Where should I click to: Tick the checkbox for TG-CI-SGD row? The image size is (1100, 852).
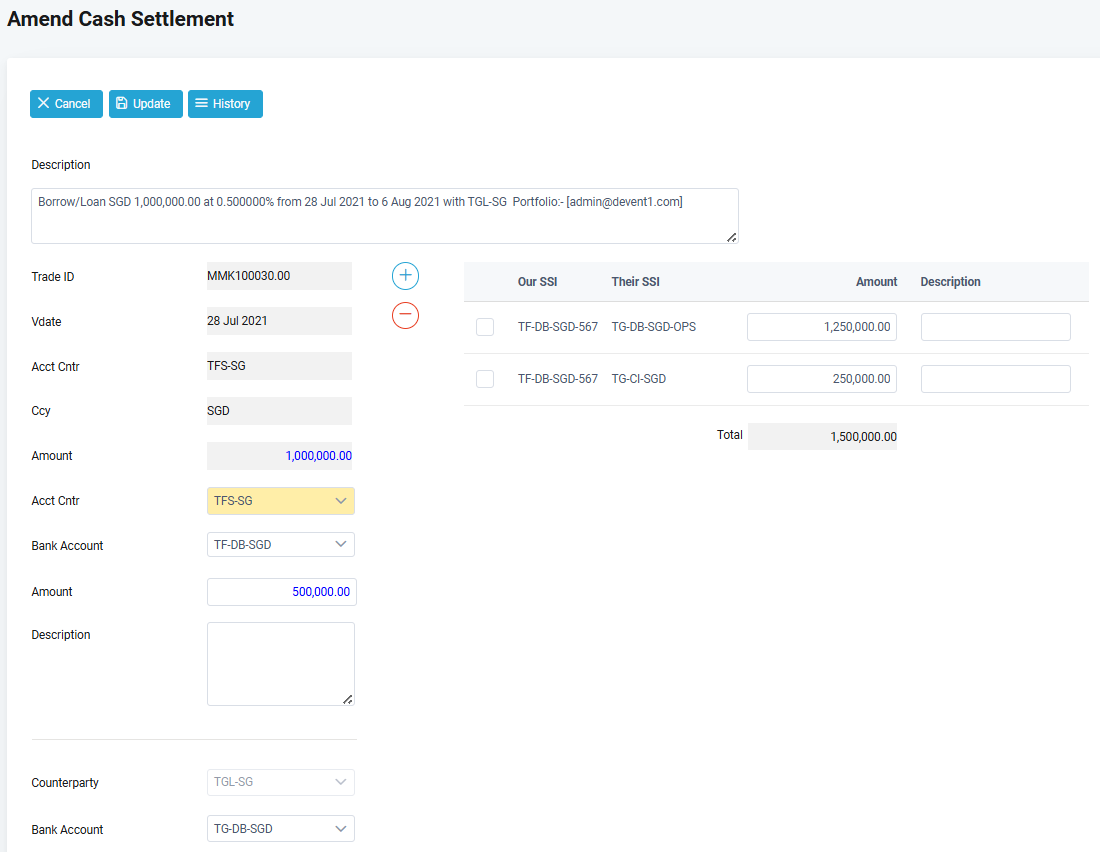click(x=485, y=379)
